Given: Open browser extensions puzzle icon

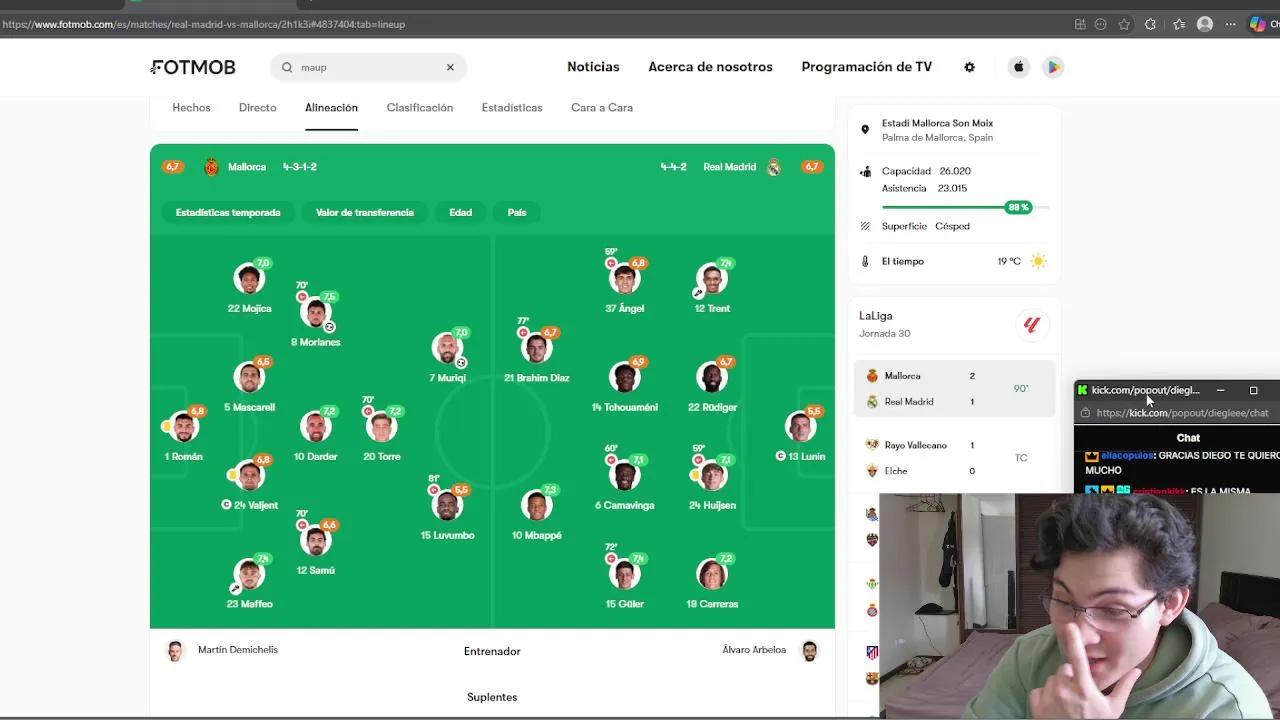Looking at the screenshot, I should point(1150,24).
